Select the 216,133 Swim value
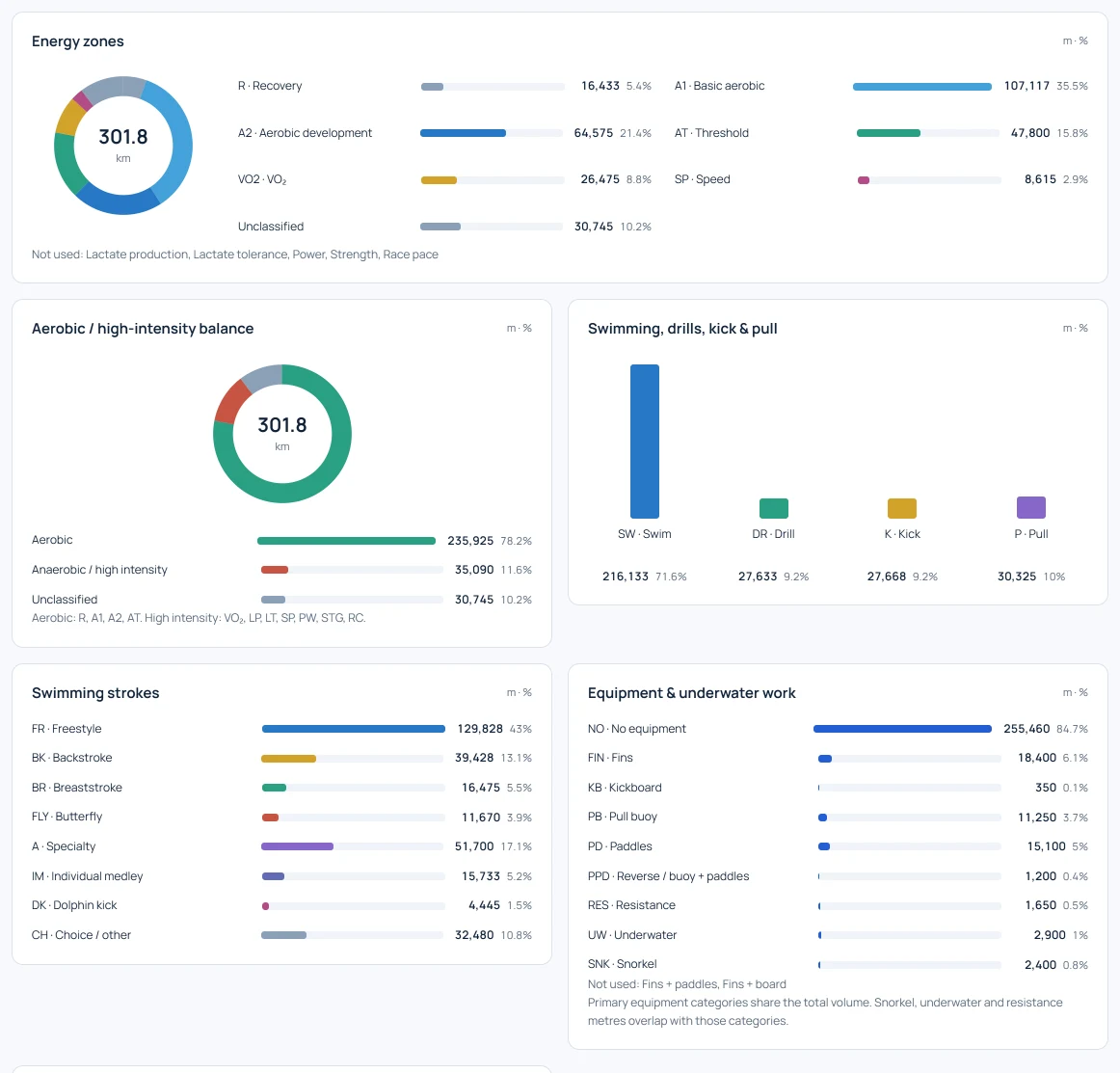The image size is (1120, 1073). pyautogui.click(x=625, y=577)
